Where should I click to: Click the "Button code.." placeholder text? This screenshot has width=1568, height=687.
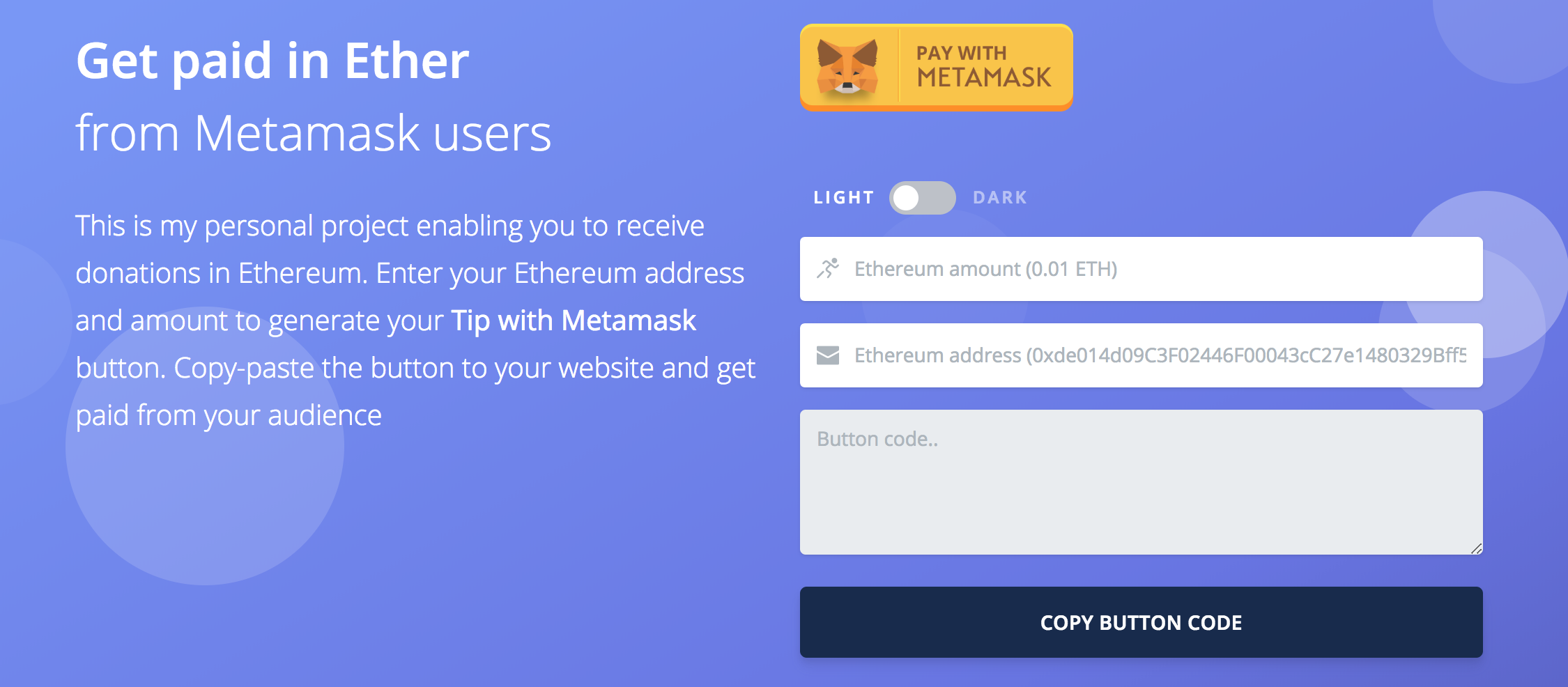click(x=877, y=439)
